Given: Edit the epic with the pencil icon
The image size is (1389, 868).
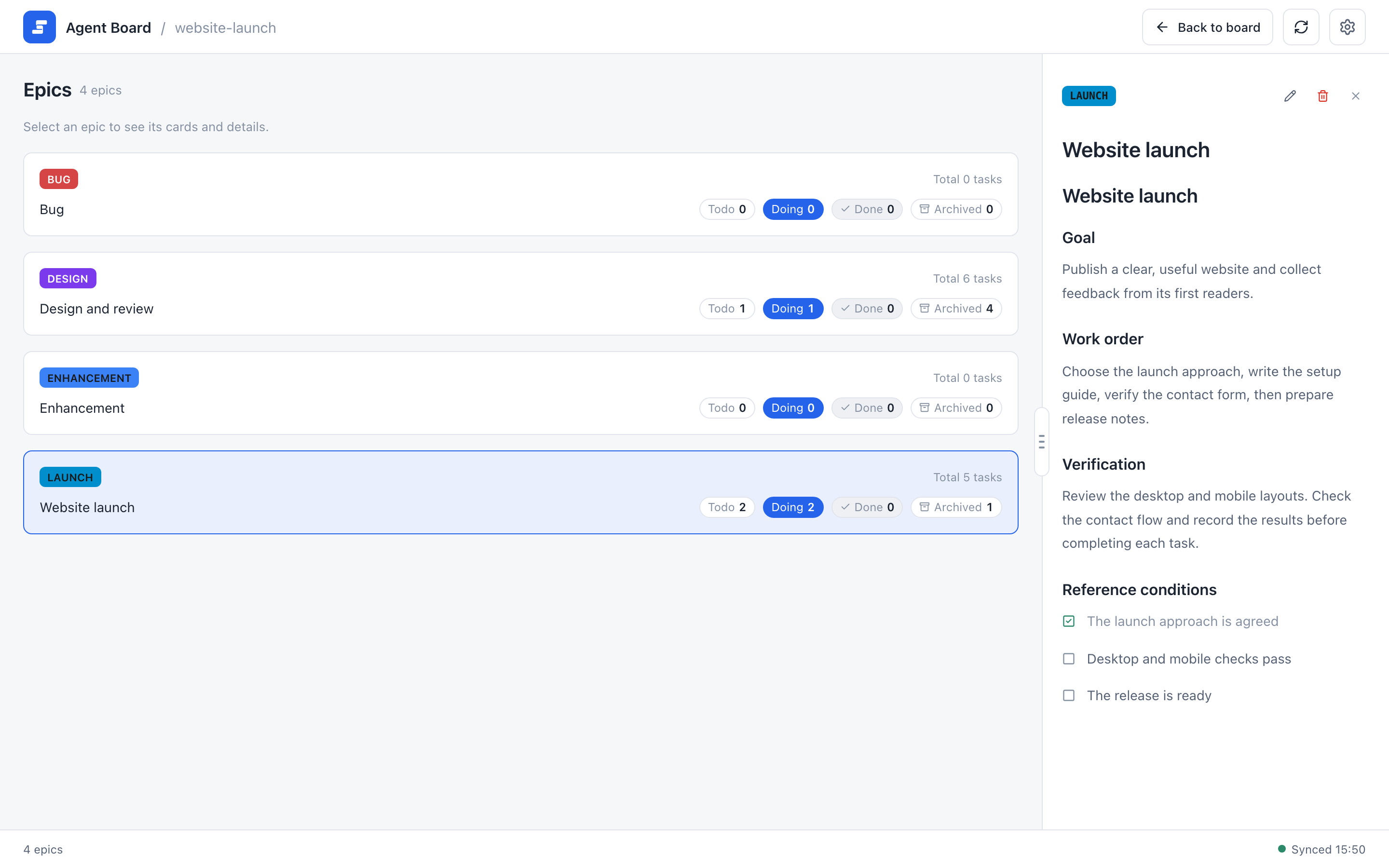Looking at the screenshot, I should (x=1290, y=96).
